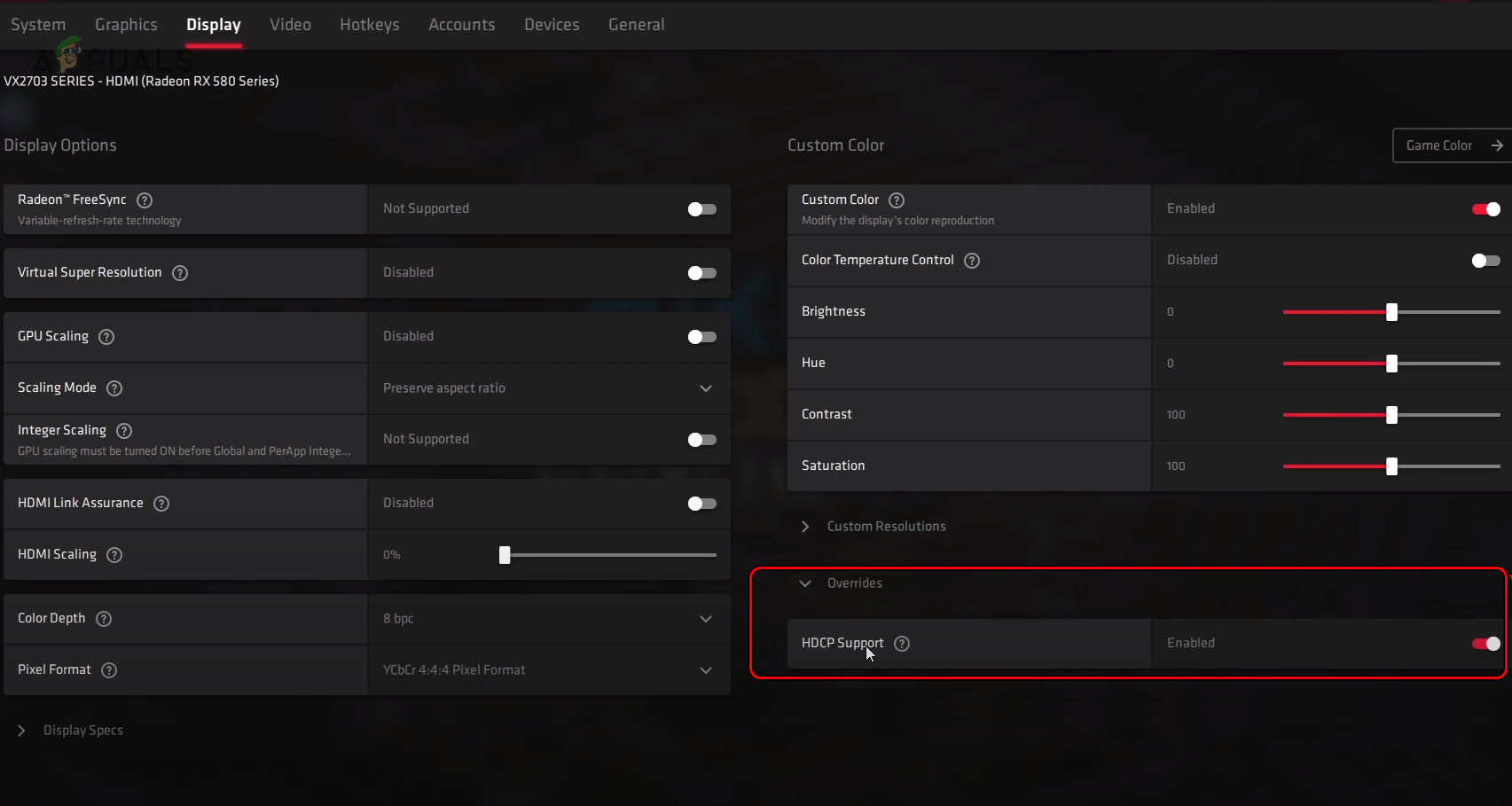The height and width of the screenshot is (806, 1512).
Task: Open the Pixel Format help icon
Action: click(109, 670)
